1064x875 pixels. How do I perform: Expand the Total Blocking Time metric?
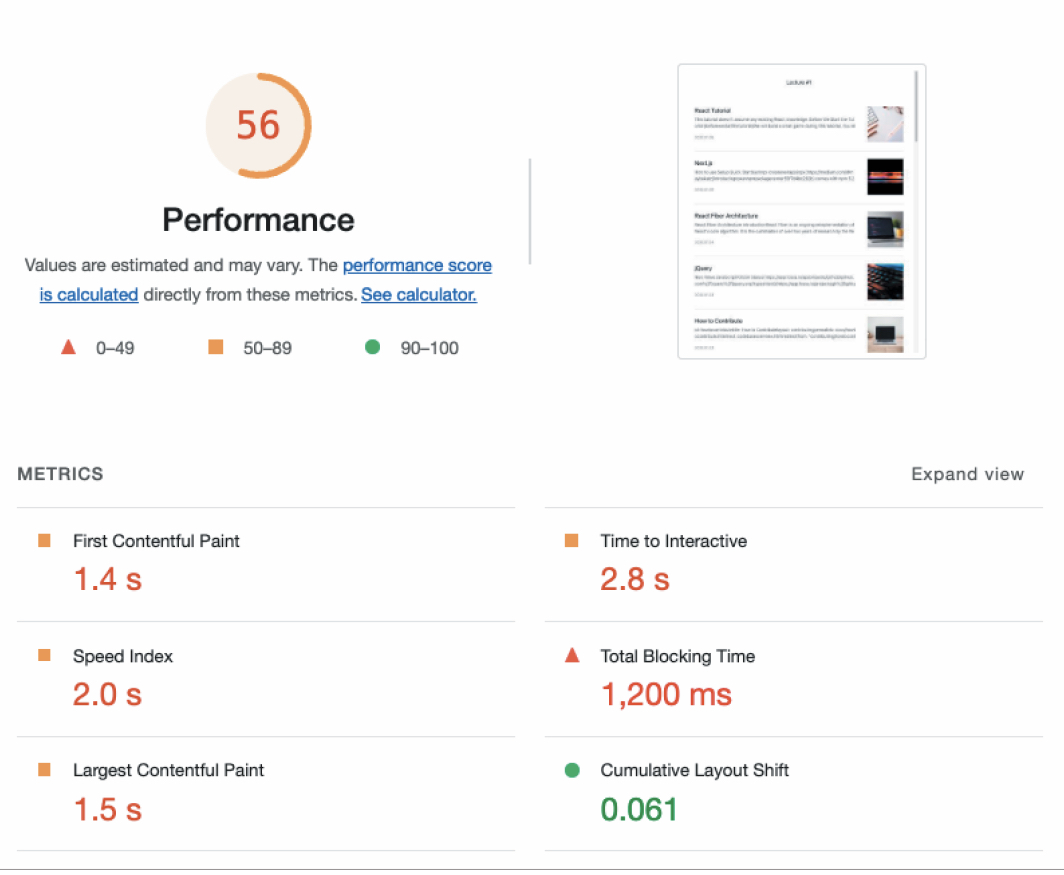coord(793,679)
